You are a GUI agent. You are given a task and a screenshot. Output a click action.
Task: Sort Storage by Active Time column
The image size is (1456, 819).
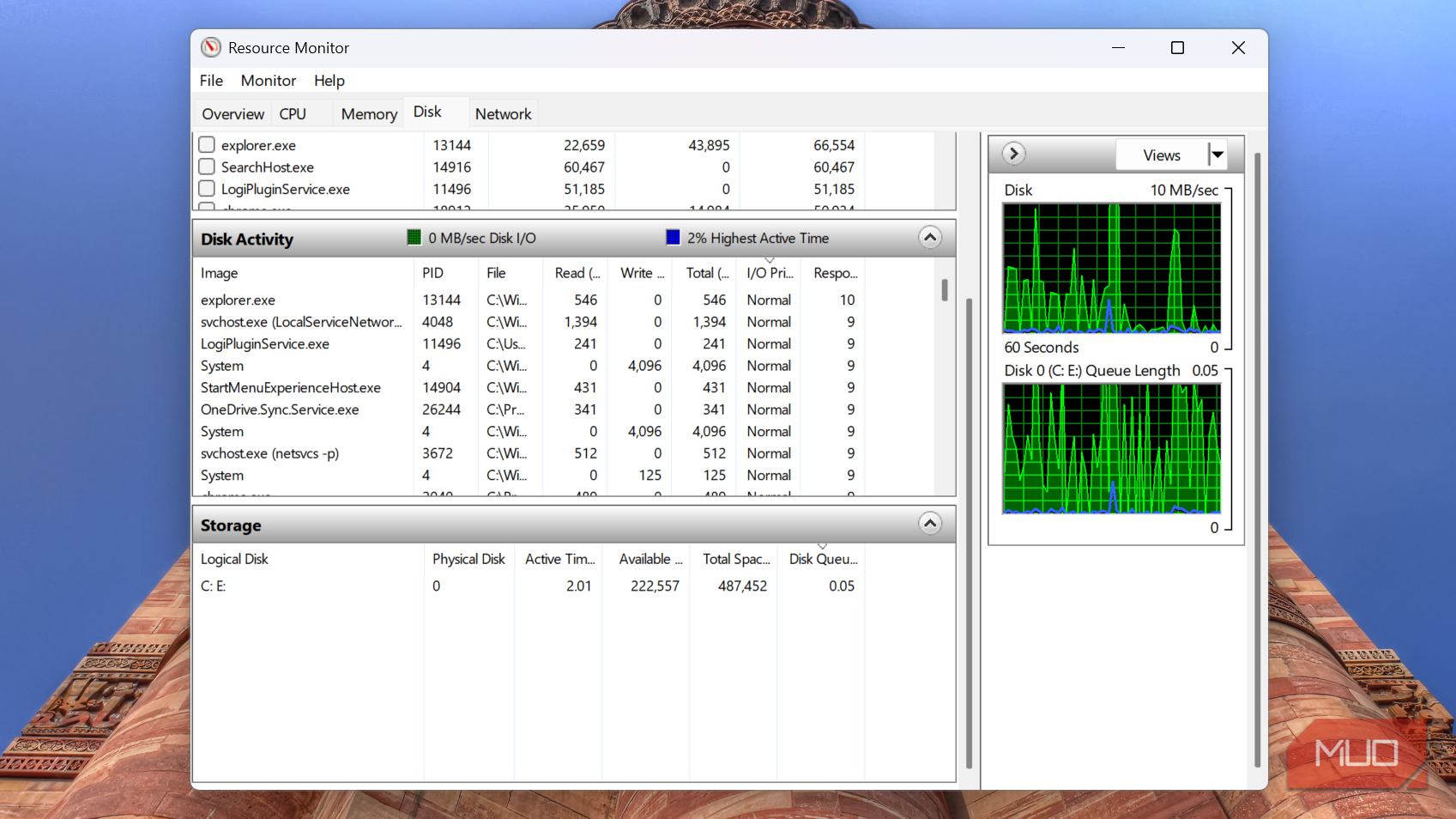click(x=559, y=559)
